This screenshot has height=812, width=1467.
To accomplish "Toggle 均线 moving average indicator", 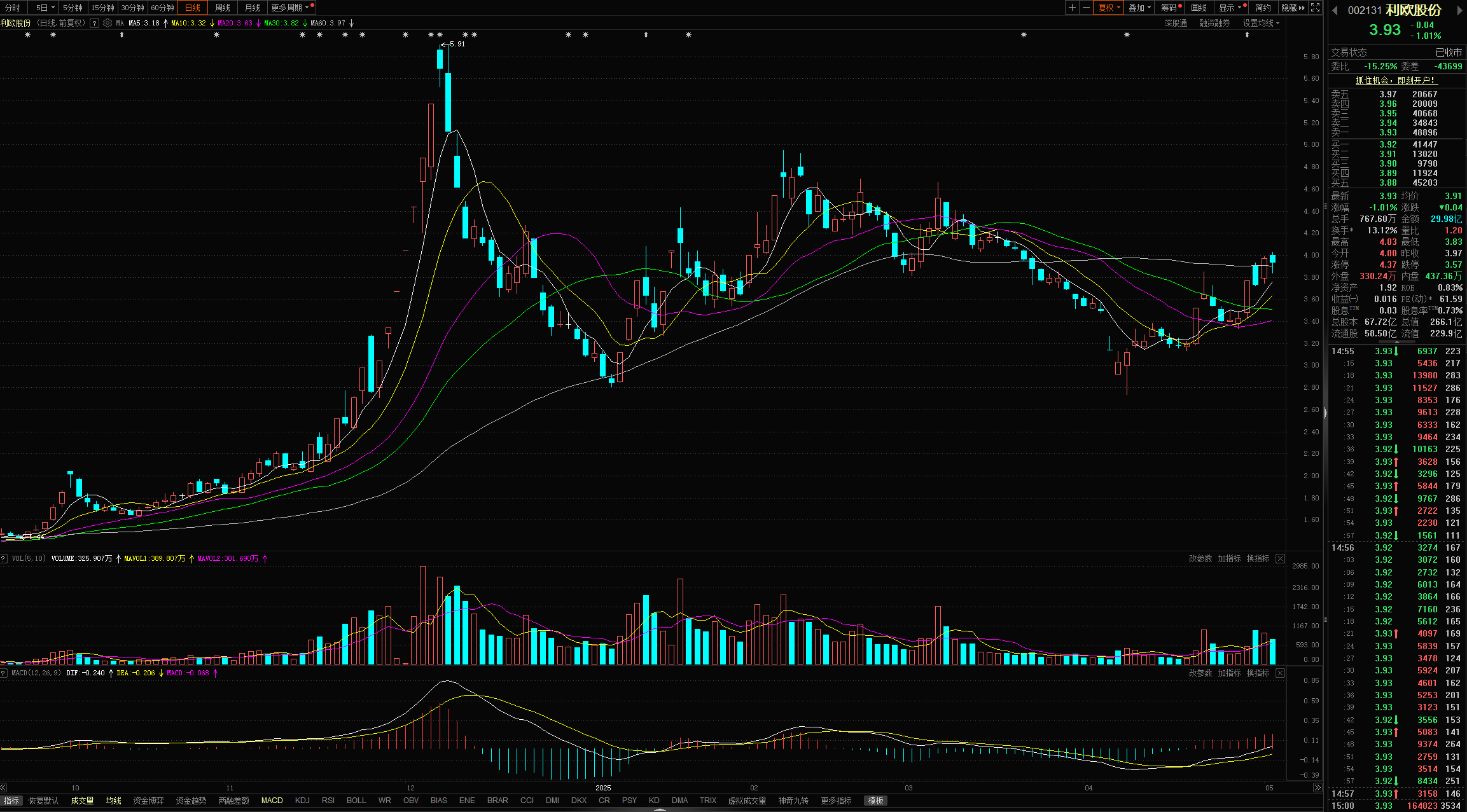I will [x=113, y=801].
